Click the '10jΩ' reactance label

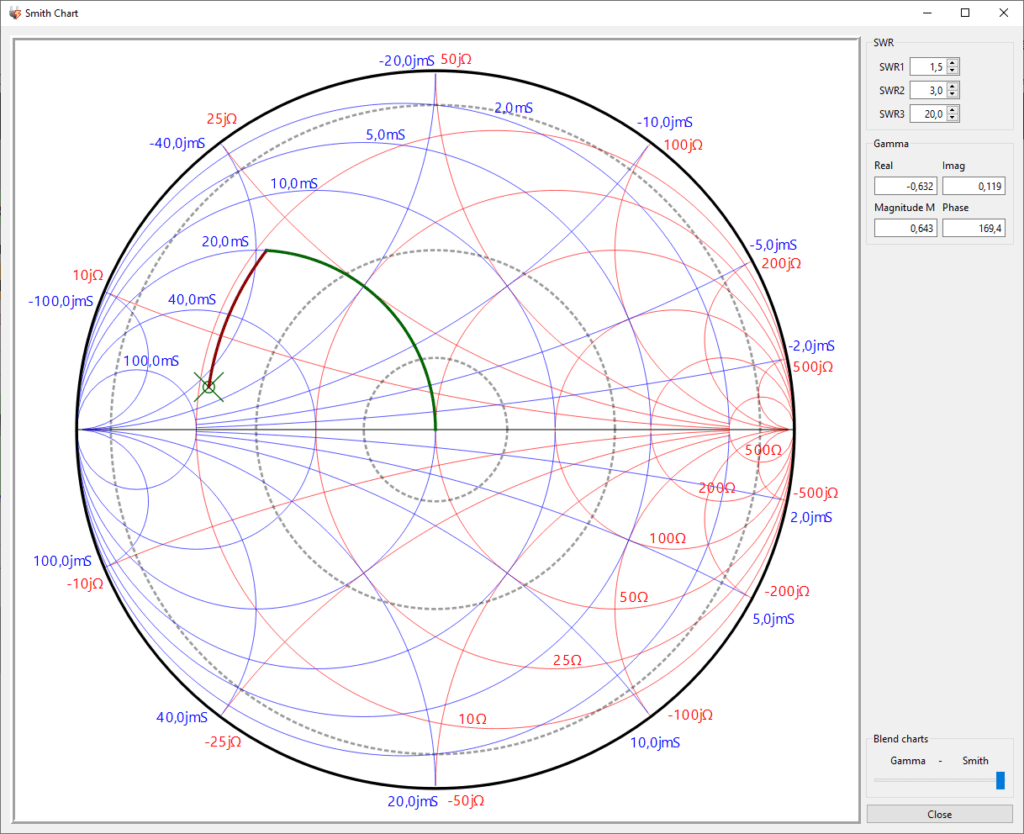tap(88, 275)
